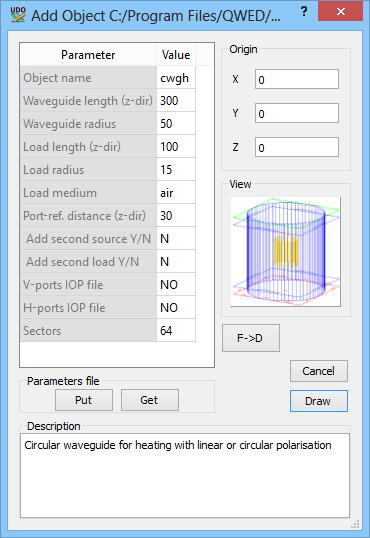The image size is (370, 538).
Task: Select the Add second source Y/N value
Action: pos(176,239)
